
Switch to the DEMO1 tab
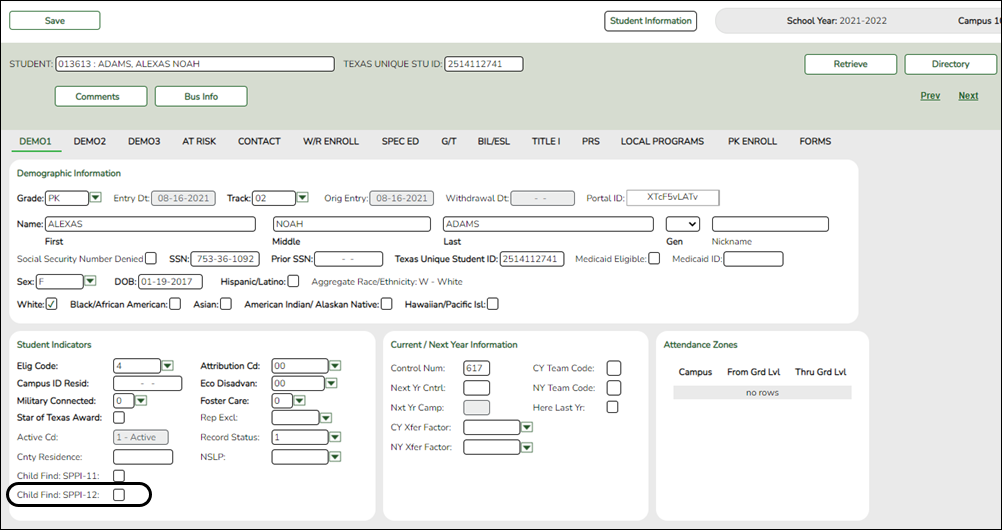(35, 141)
